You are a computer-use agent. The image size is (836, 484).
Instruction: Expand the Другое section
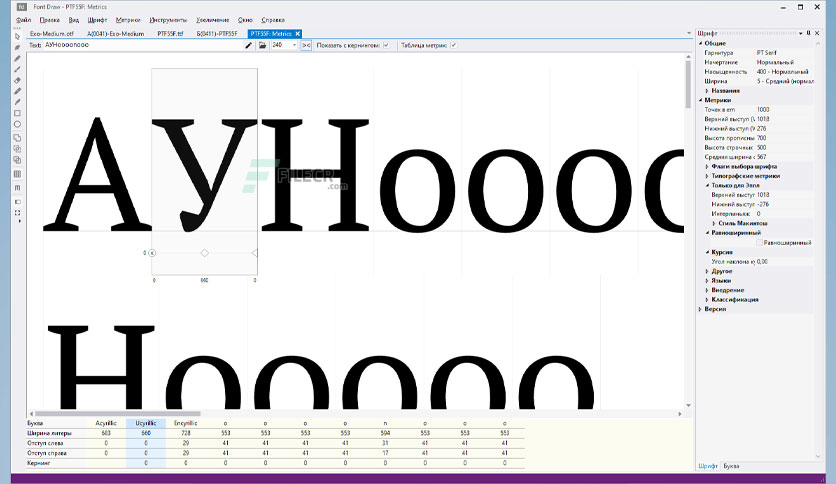708,271
